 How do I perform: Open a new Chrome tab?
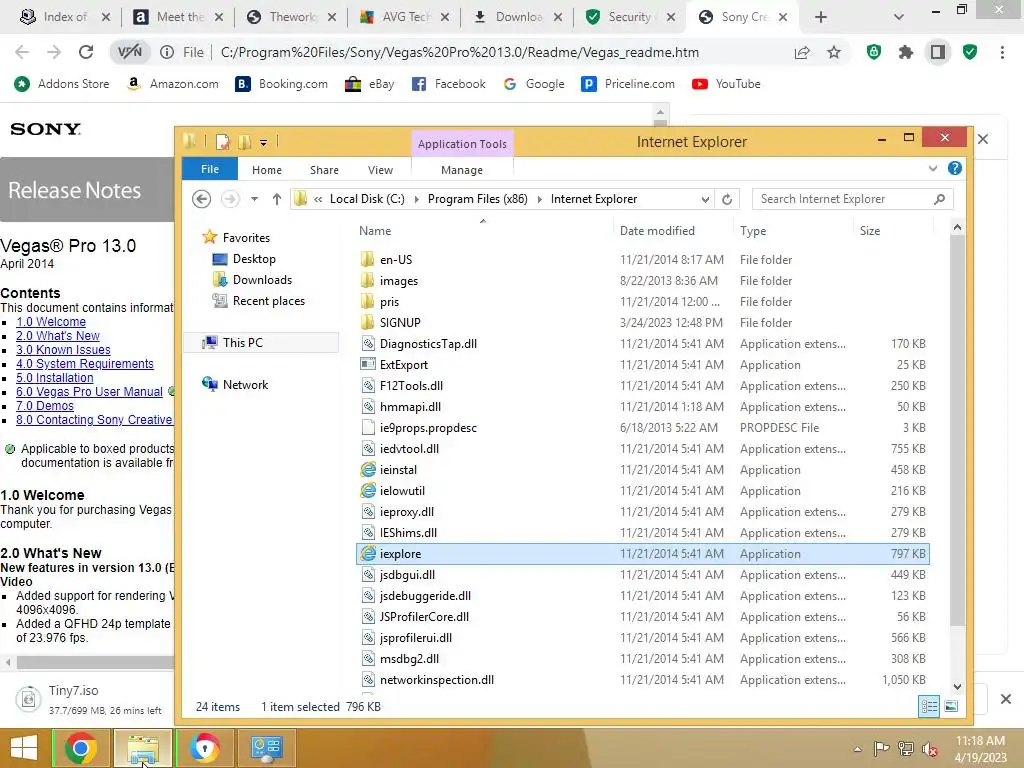pos(821,17)
